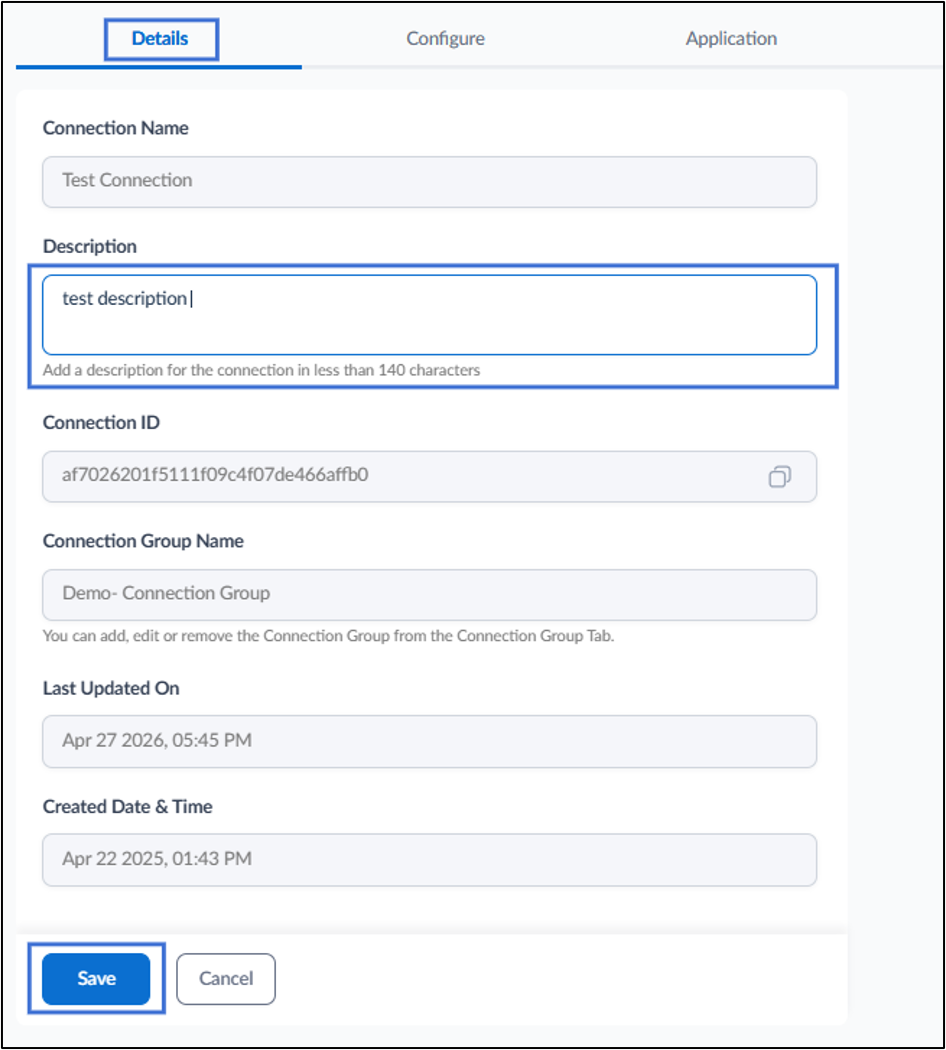Select the Connection Name field
Screen dimensions: 946x1050
coord(429,181)
